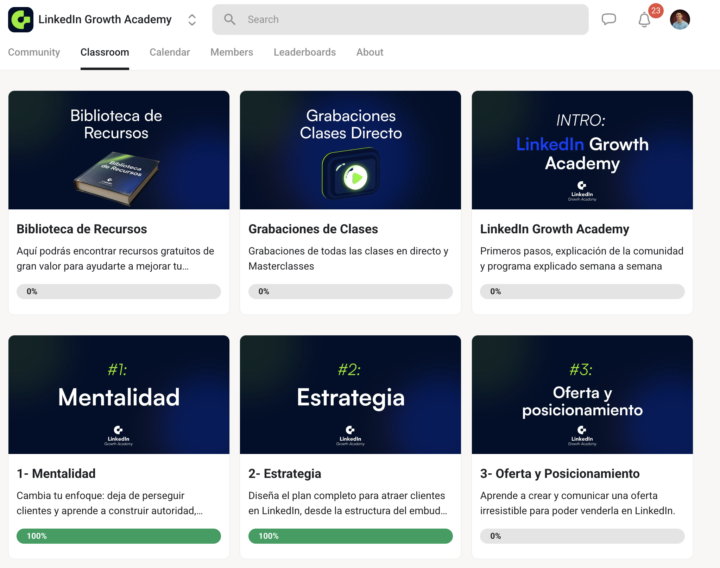The width and height of the screenshot is (720, 568).
Task: Open the INTRO LinkedIn Growth Academy thumbnail
Action: [x=582, y=150]
